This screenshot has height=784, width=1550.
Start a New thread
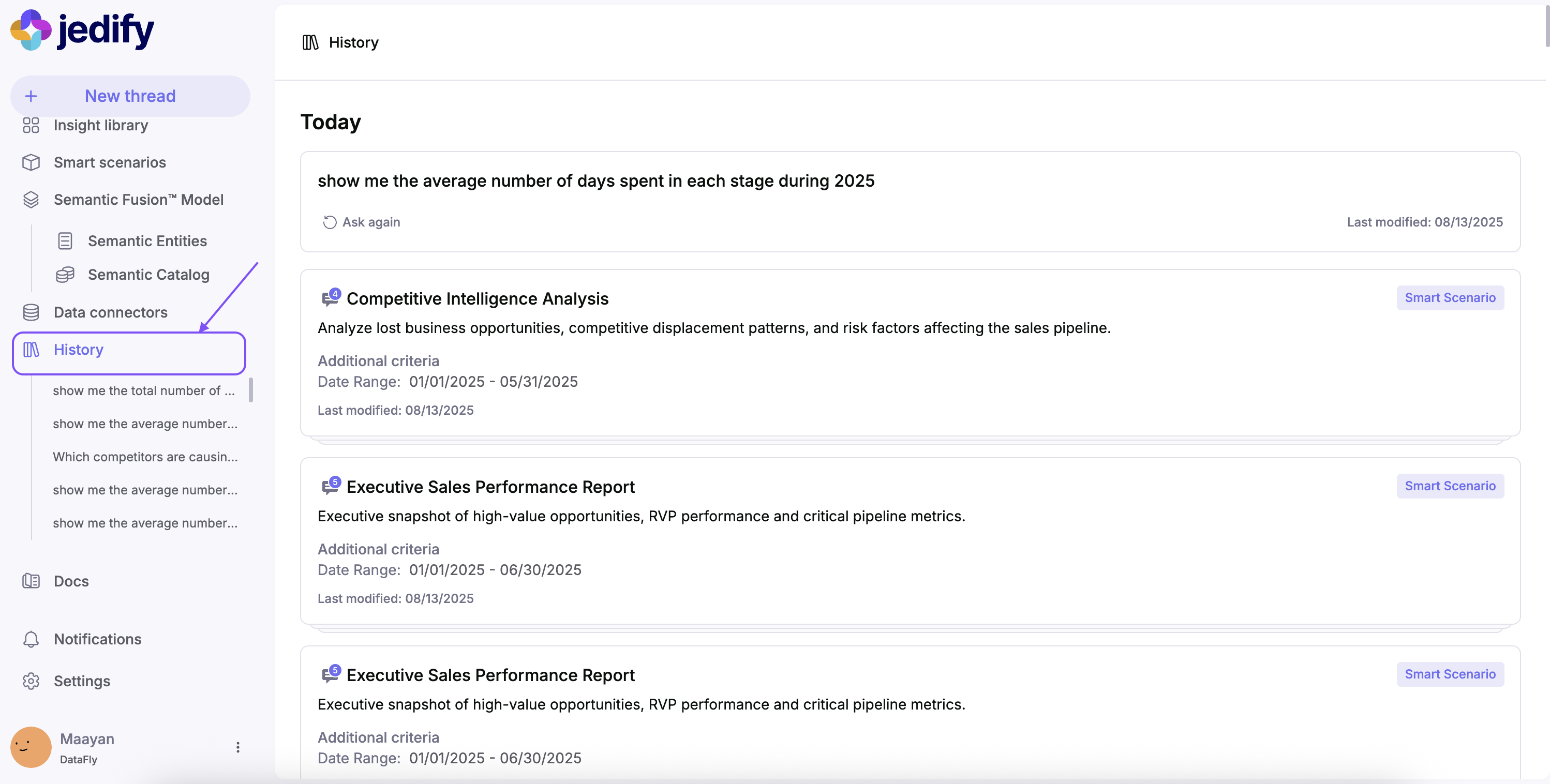(x=130, y=96)
